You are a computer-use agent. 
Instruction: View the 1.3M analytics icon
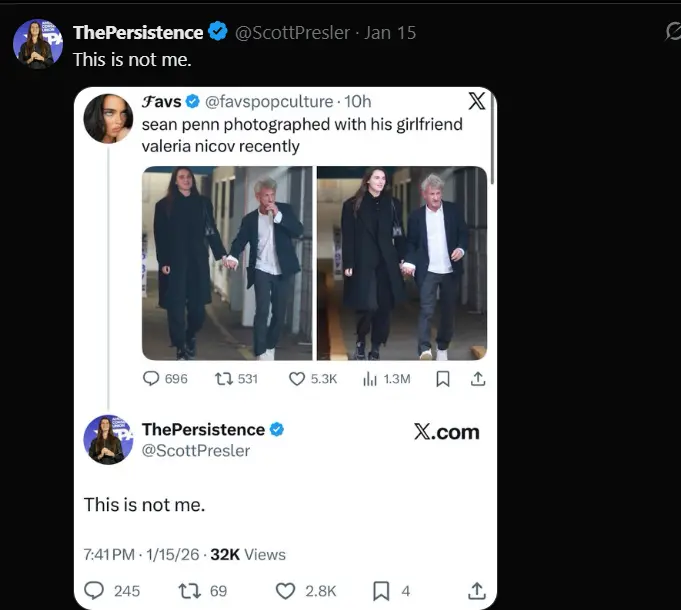tap(369, 379)
